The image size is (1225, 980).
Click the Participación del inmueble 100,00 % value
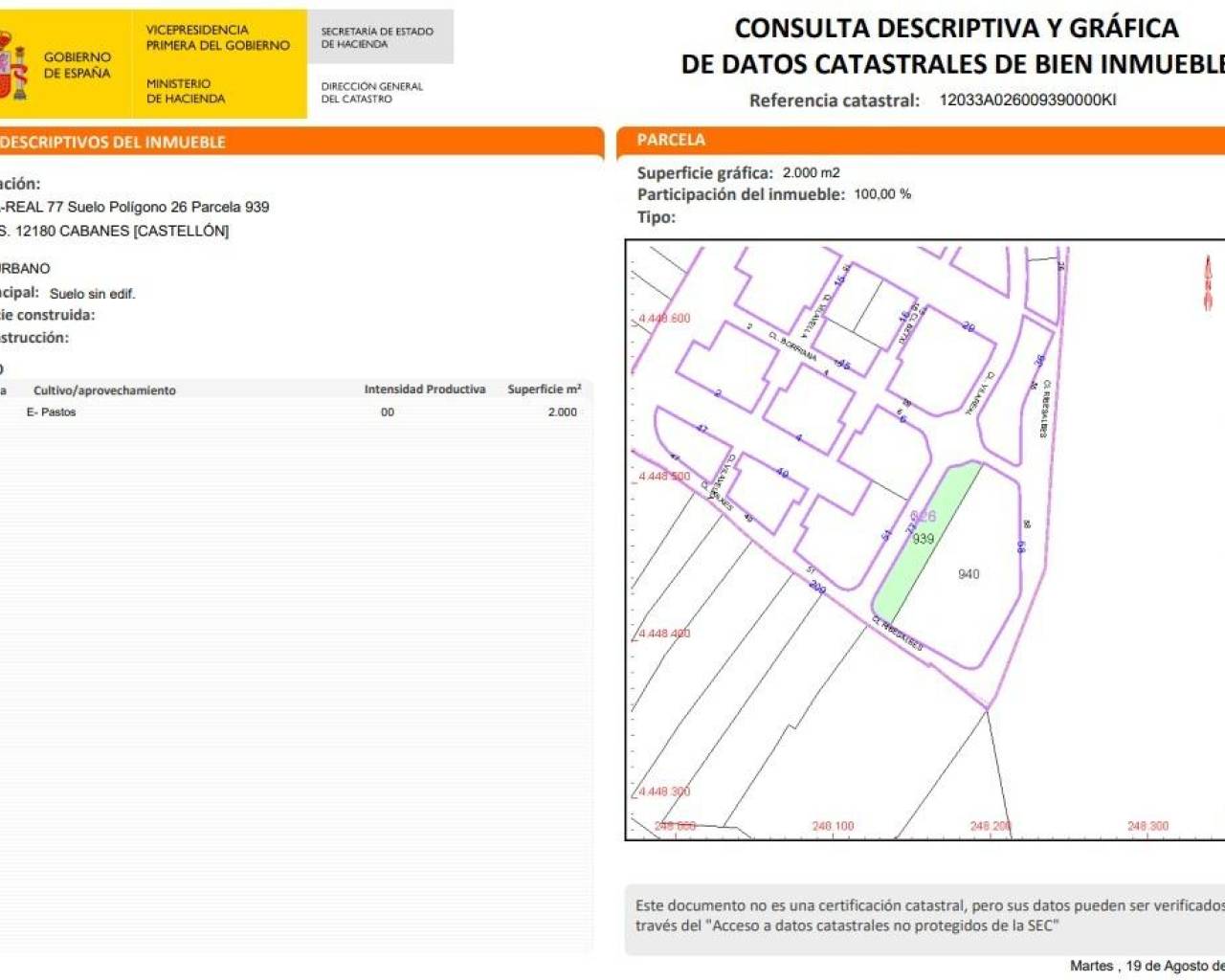(x=881, y=194)
